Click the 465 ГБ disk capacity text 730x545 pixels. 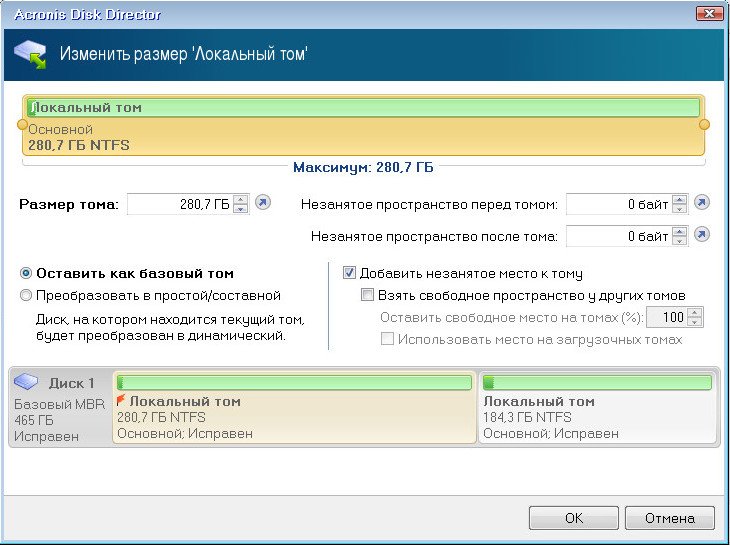point(34,420)
